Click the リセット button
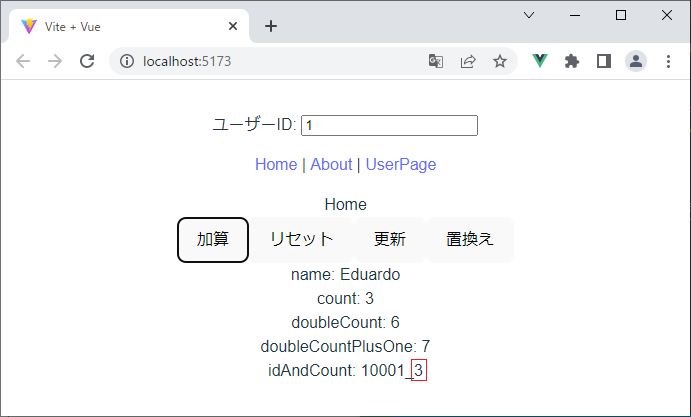This screenshot has height=417, width=691. 301,240
